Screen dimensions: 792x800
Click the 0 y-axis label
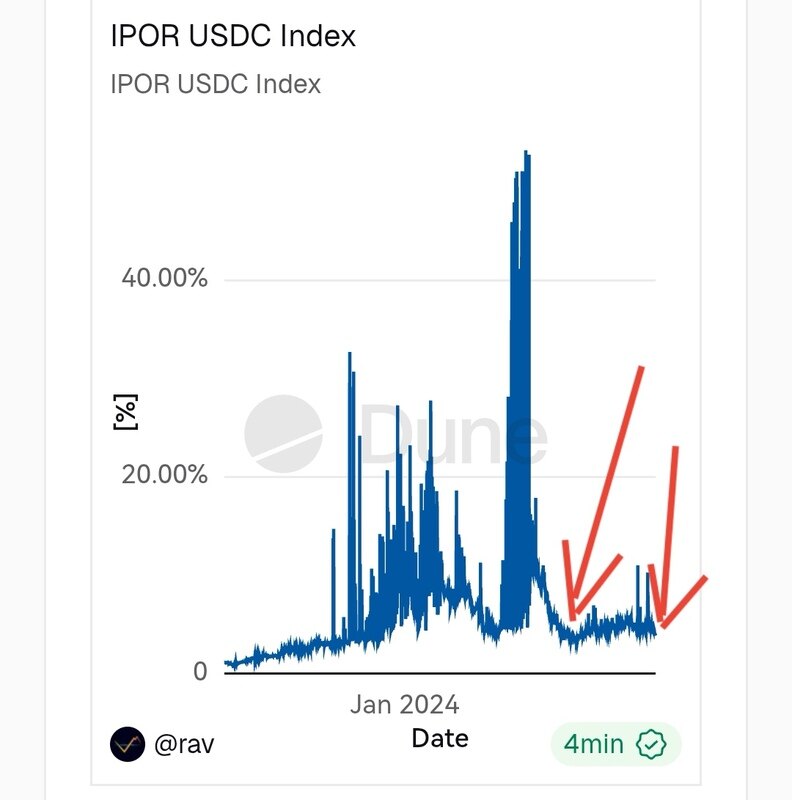(x=201, y=671)
